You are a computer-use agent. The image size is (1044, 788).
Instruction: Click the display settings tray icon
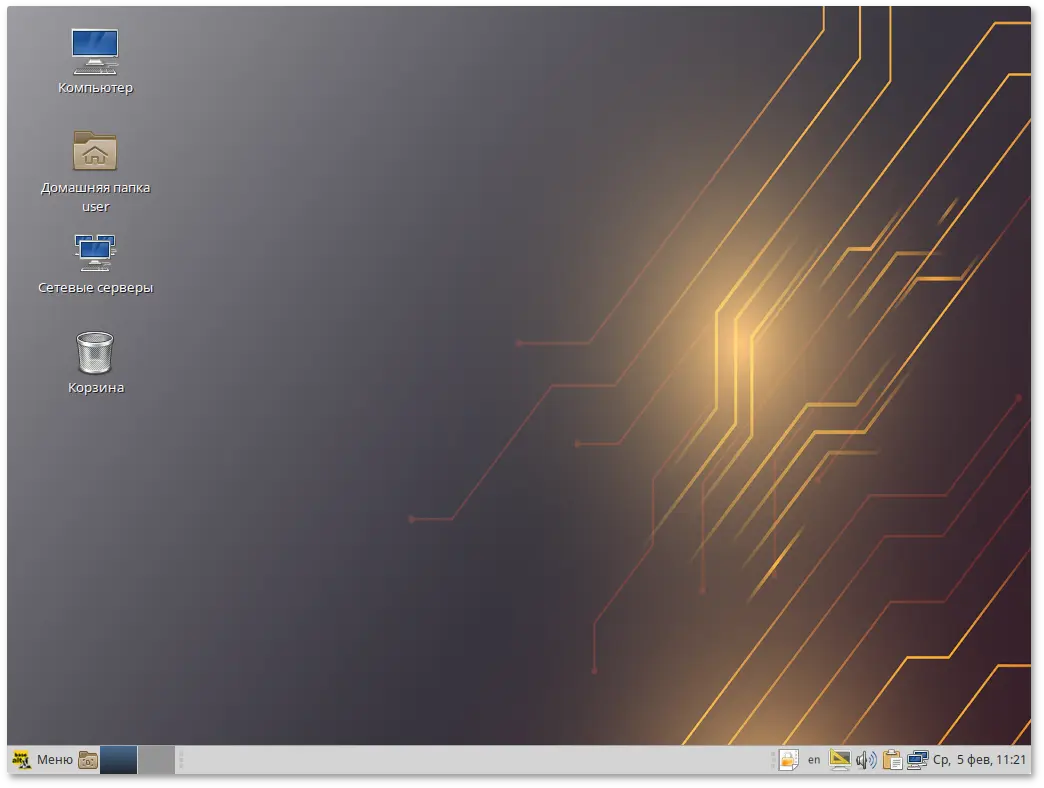[840, 760]
